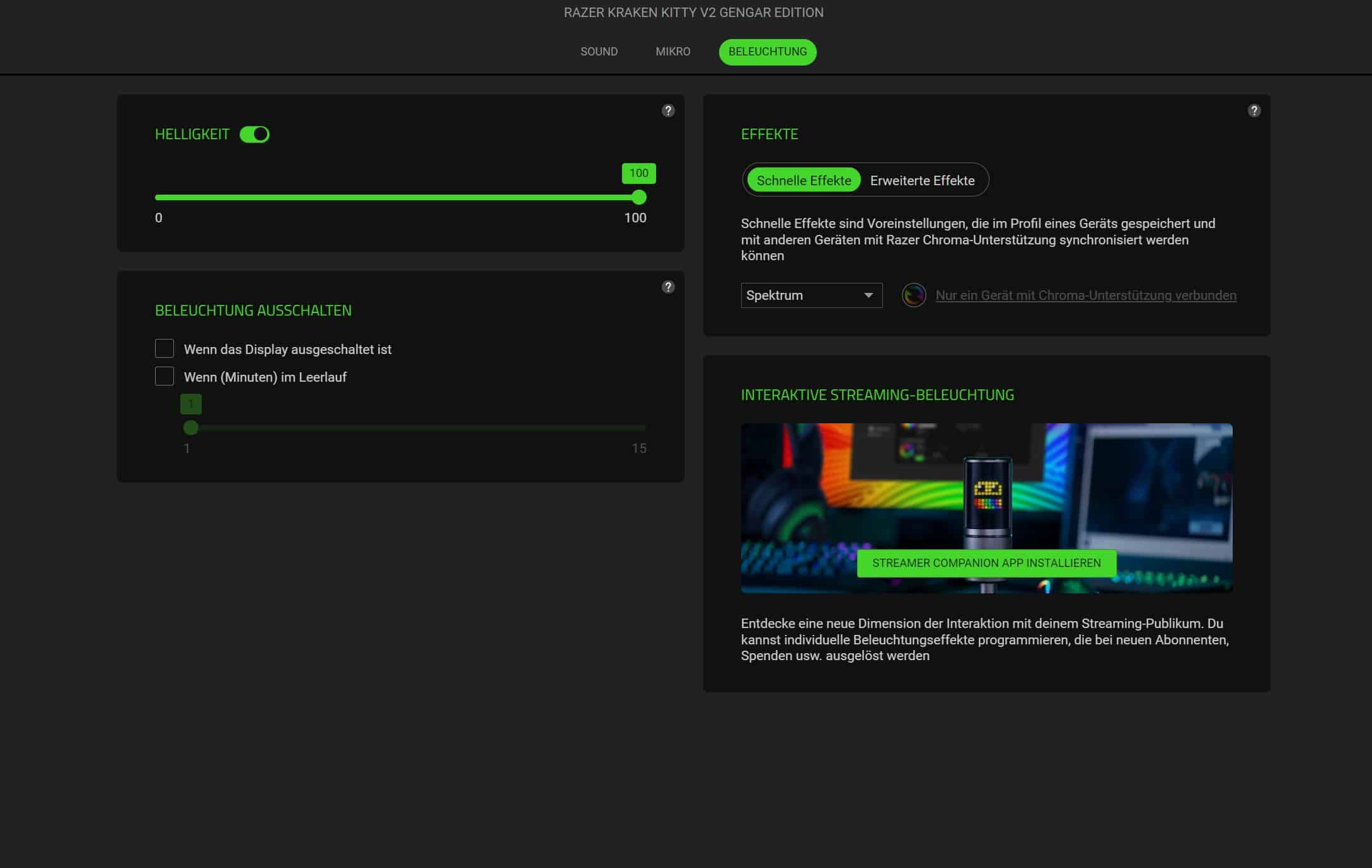Viewport: 1372px width, 868px height.
Task: Click the help icon in Effekte panel
Action: click(x=1254, y=111)
